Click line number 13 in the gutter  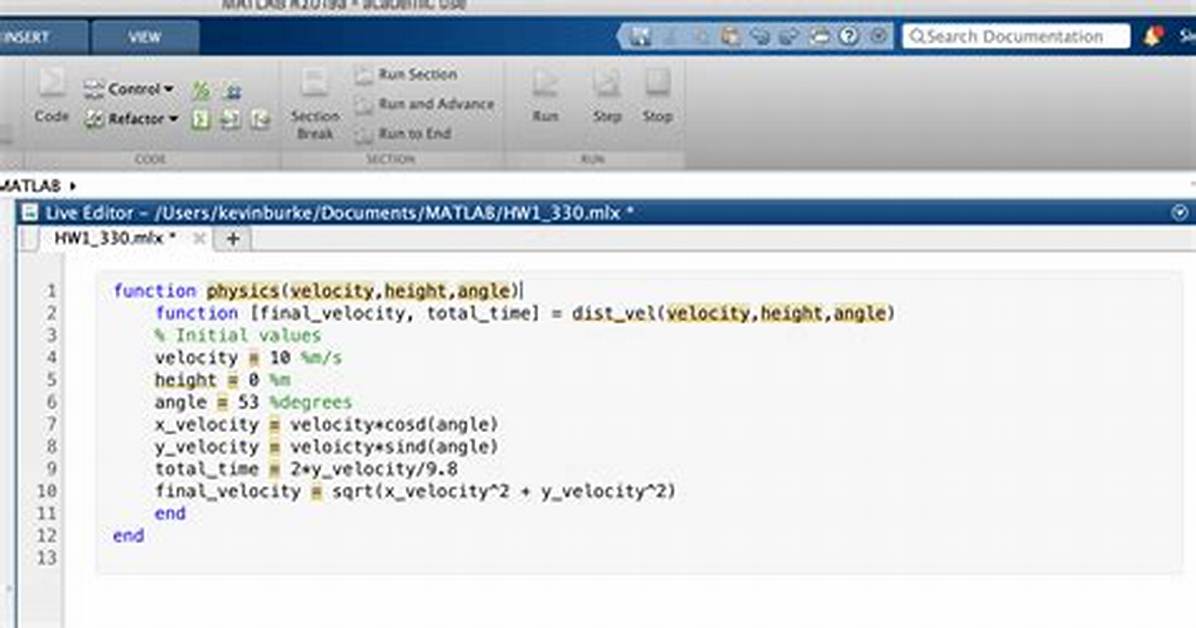pos(47,558)
